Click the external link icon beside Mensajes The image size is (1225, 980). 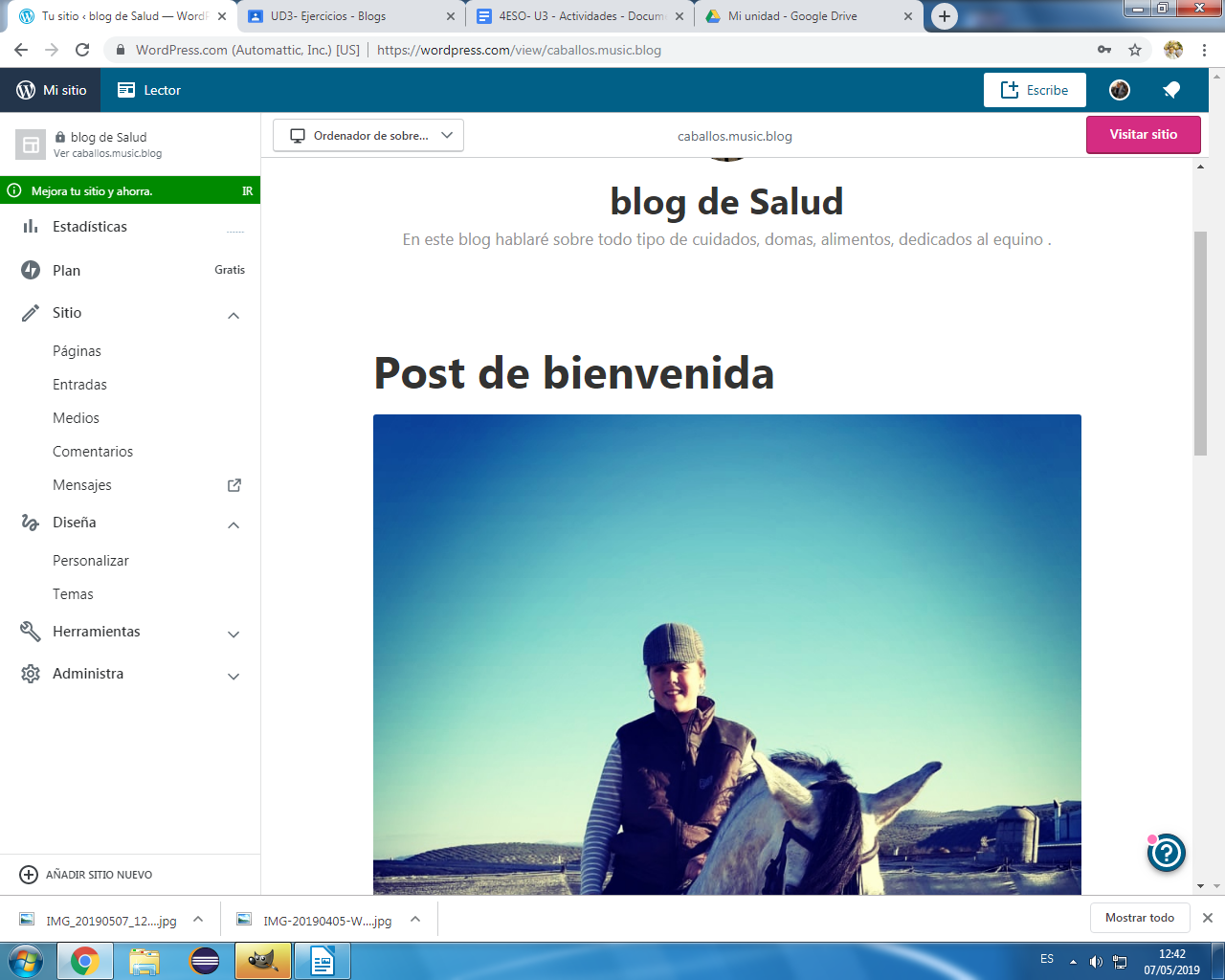[234, 485]
